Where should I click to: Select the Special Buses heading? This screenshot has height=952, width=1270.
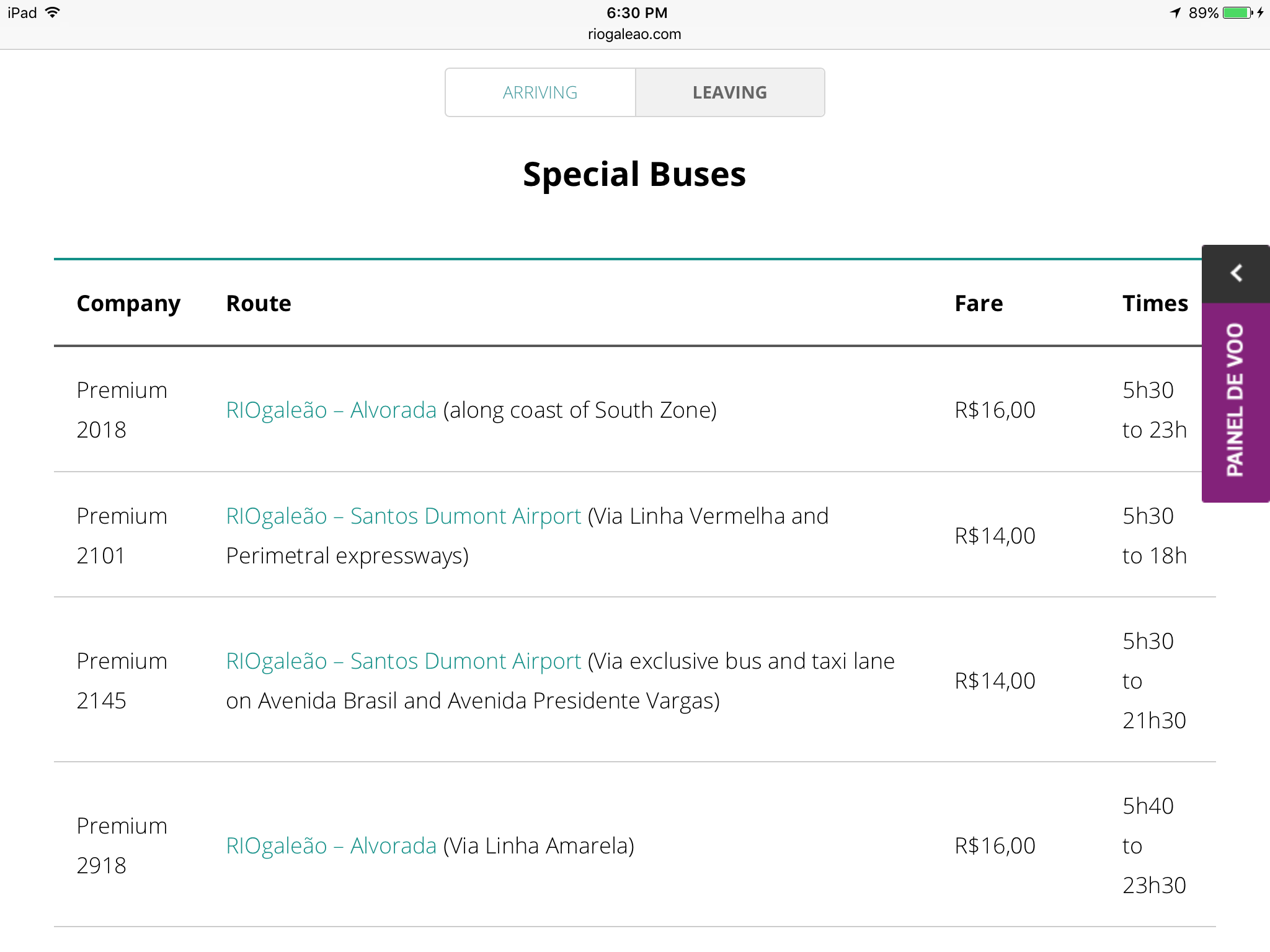pyautogui.click(x=634, y=174)
